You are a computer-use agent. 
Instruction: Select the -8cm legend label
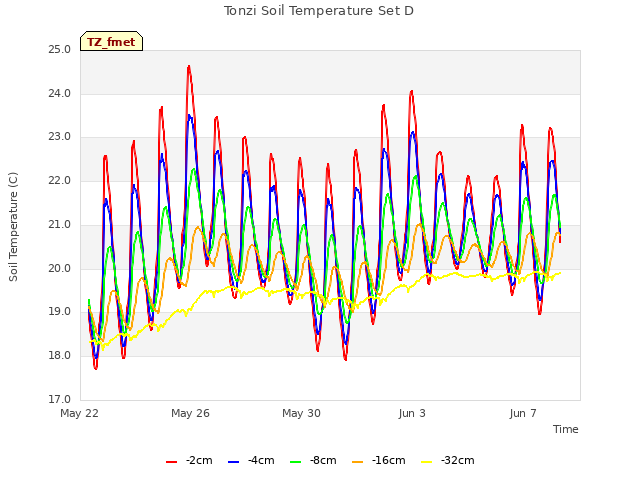point(323,460)
